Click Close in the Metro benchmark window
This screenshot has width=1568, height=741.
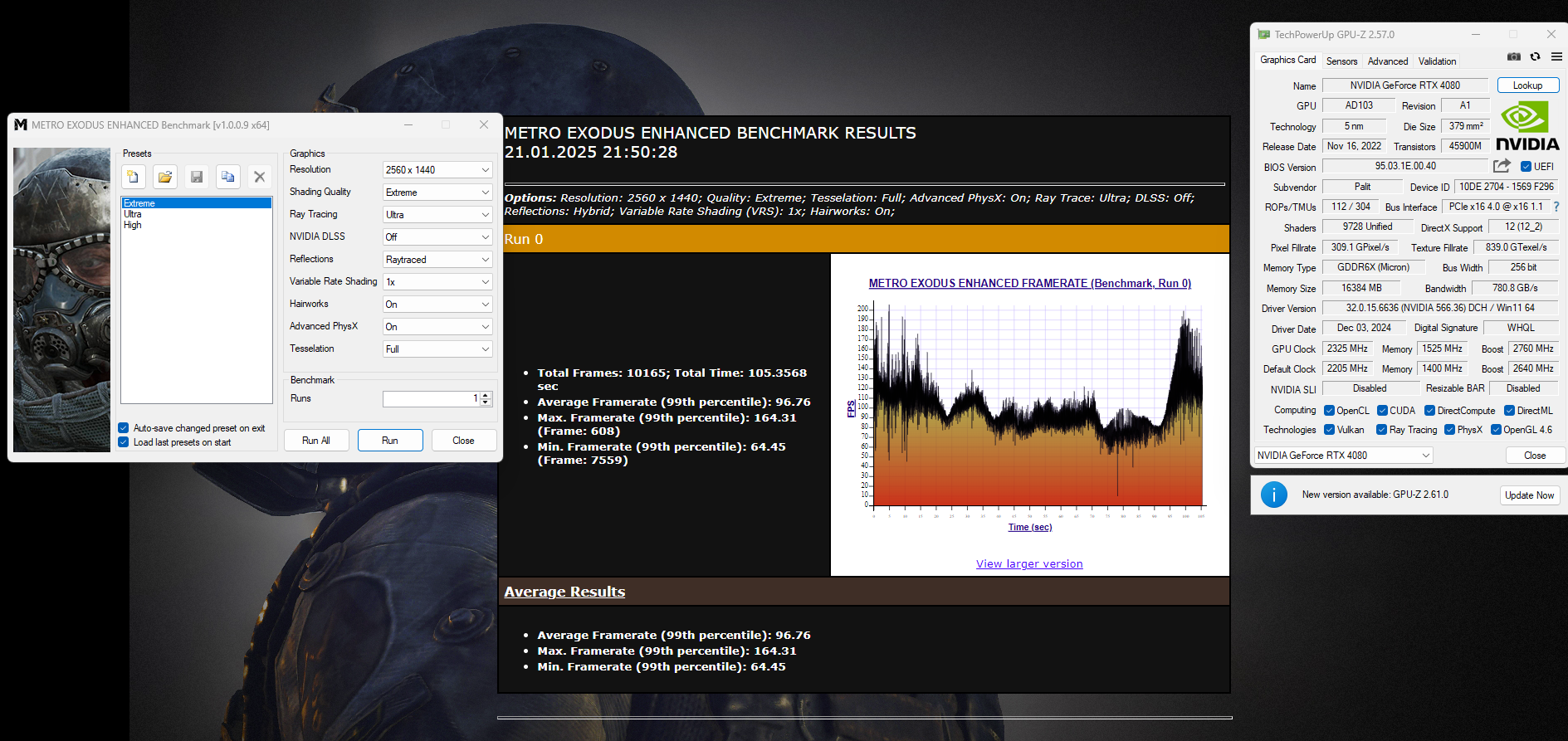coord(464,441)
